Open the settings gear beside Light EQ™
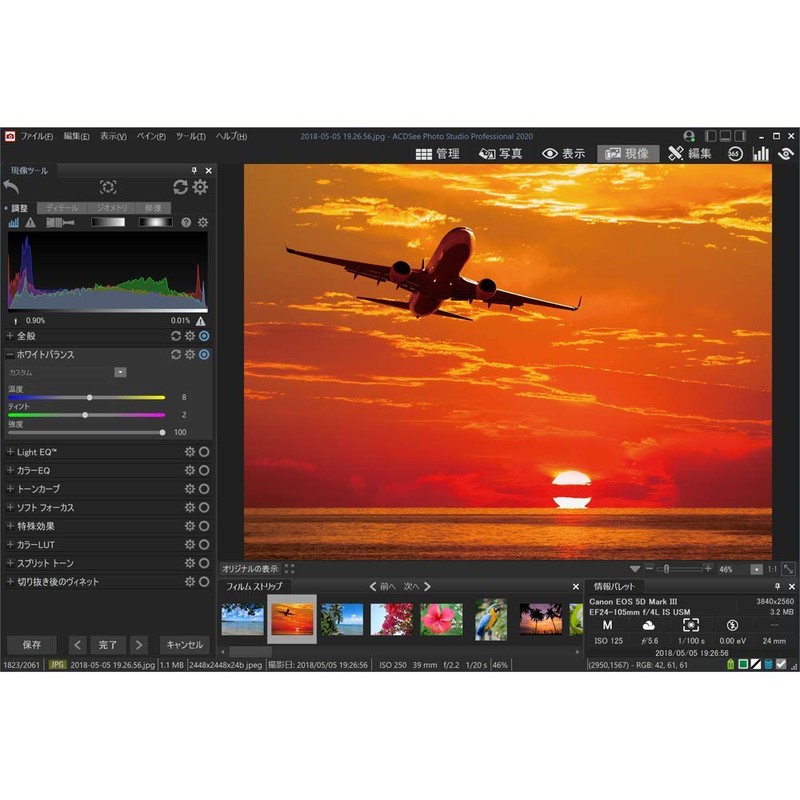800x800 pixels. pyautogui.click(x=189, y=451)
